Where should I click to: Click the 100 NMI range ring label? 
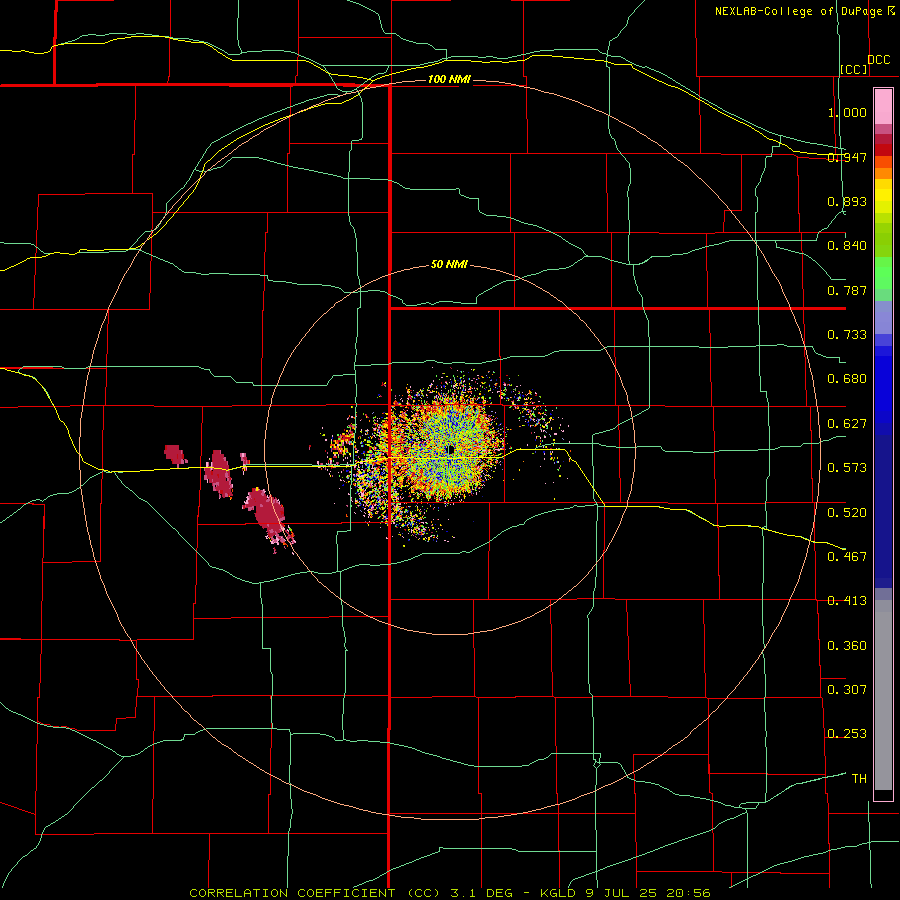coord(449,79)
